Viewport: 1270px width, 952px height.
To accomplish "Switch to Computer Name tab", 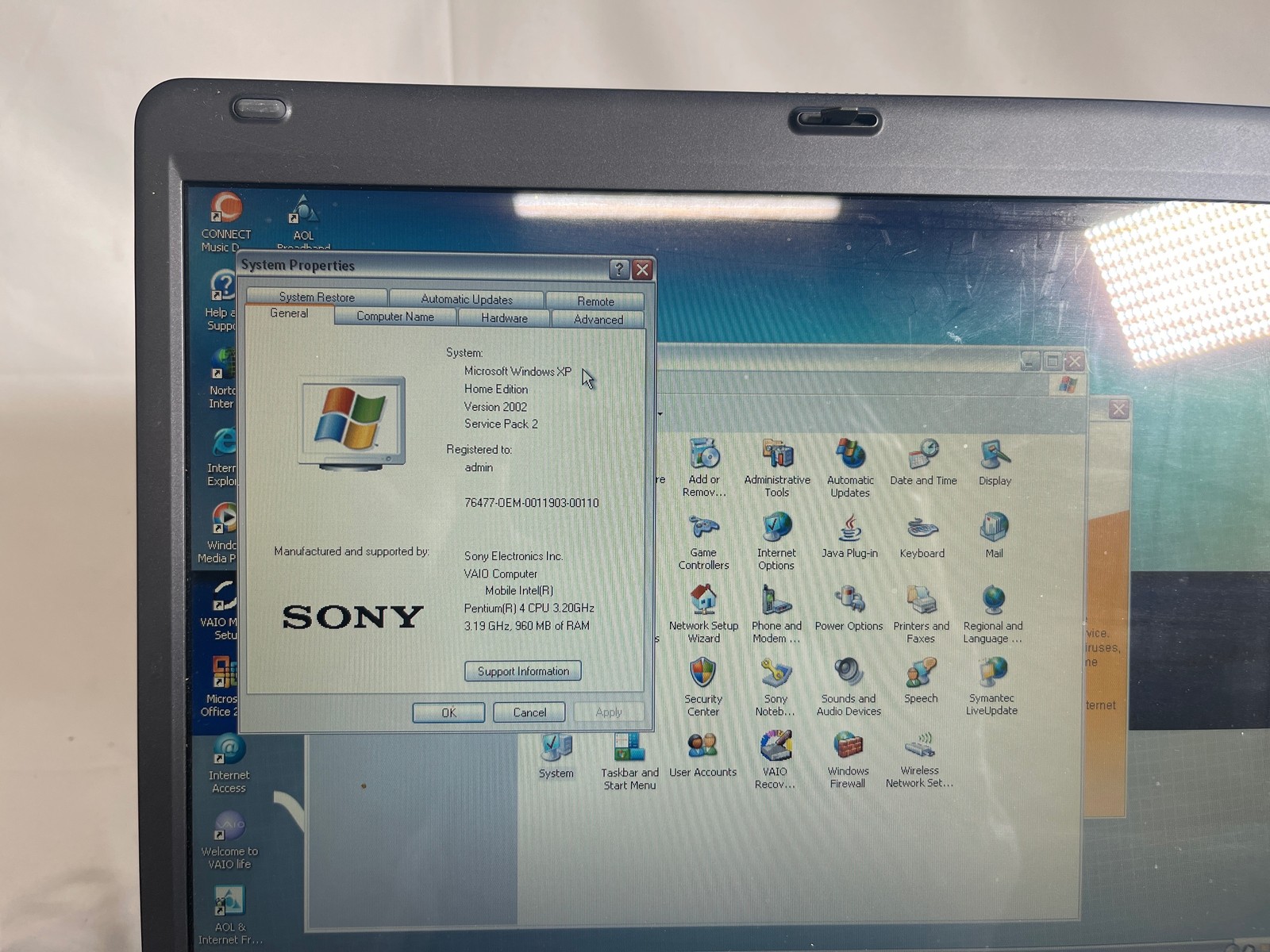I will click(x=395, y=317).
